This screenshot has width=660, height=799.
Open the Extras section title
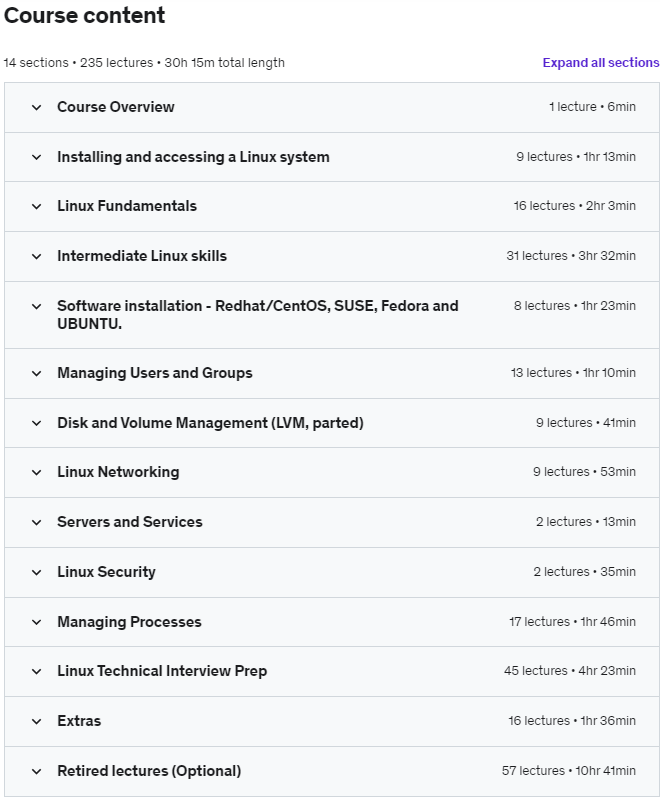coord(79,721)
